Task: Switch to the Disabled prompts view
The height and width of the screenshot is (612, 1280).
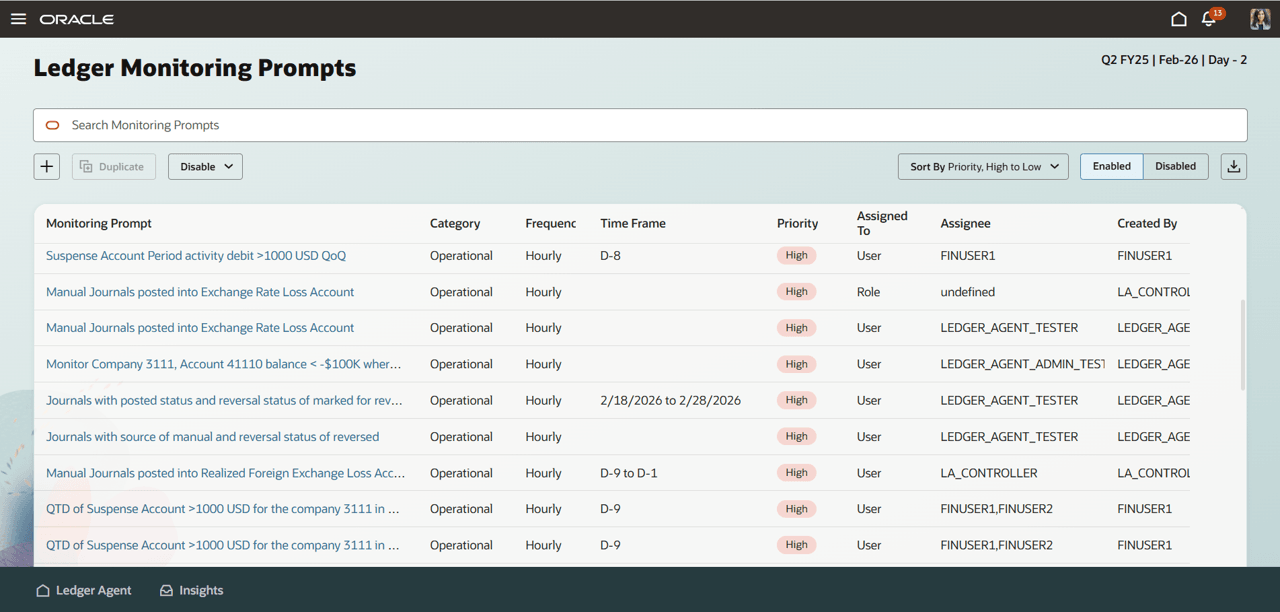Action: [1175, 166]
